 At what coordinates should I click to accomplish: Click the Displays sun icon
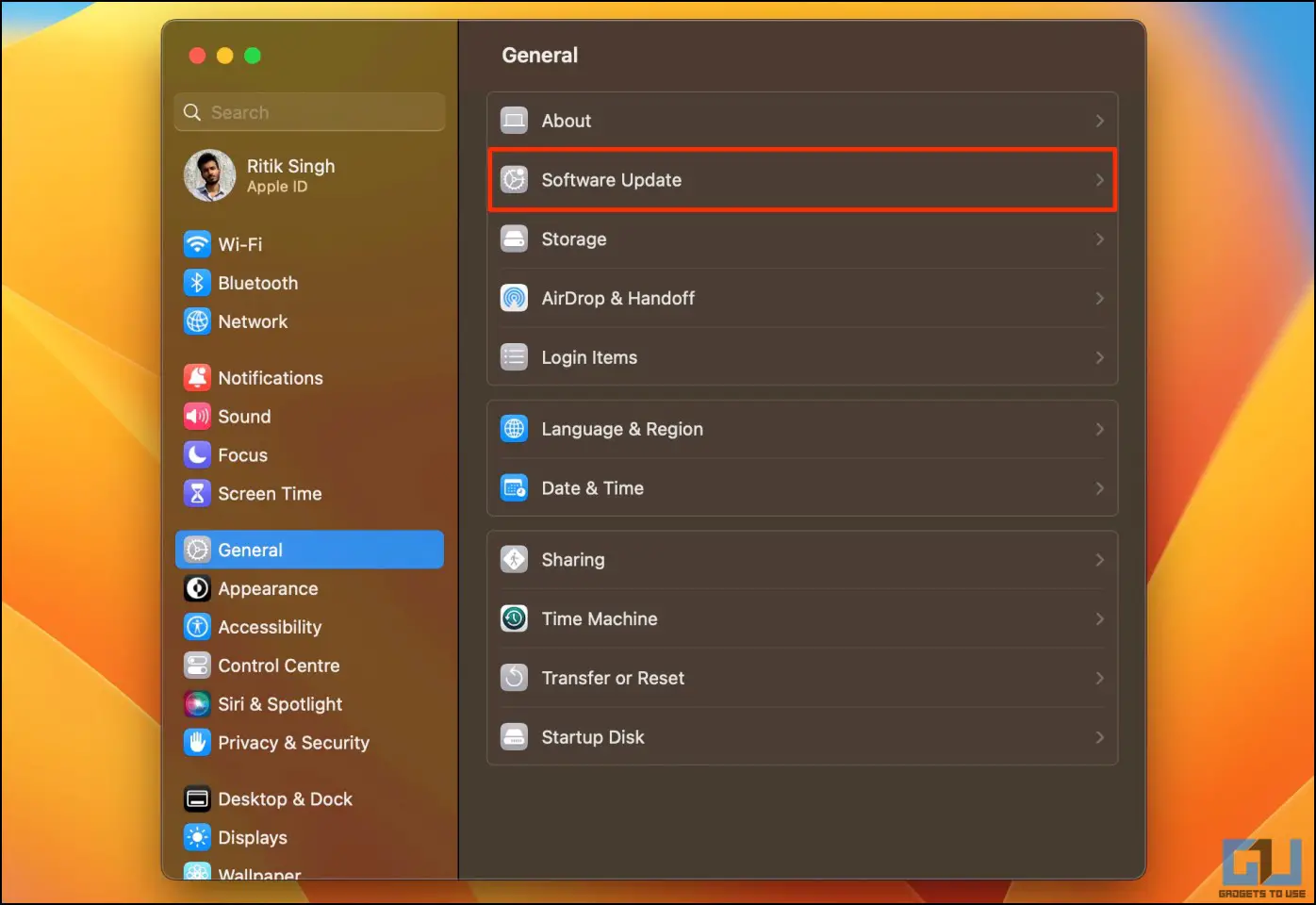(197, 837)
